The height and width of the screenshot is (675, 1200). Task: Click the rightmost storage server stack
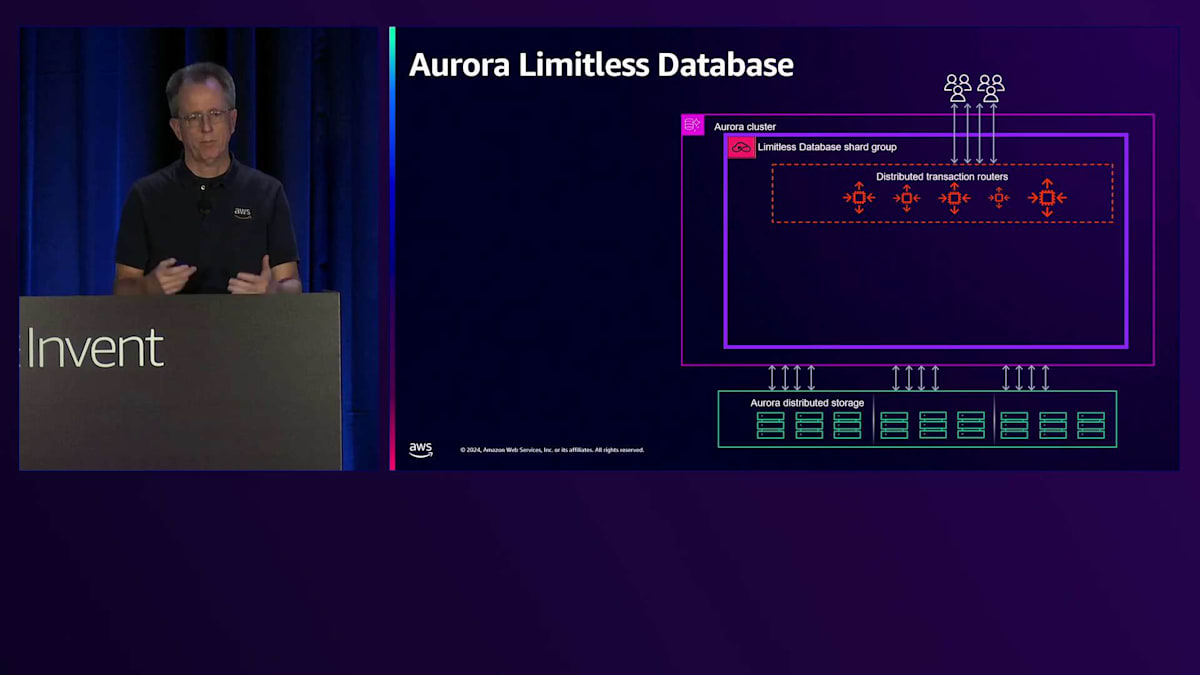pyautogui.click(x=1091, y=425)
